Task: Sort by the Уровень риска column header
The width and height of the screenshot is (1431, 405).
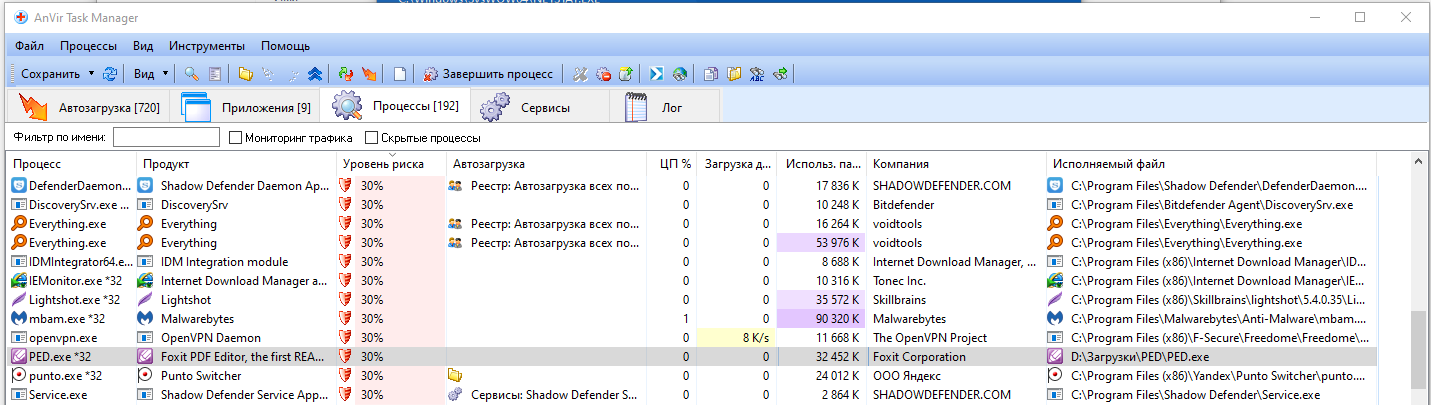Action: coord(383,164)
